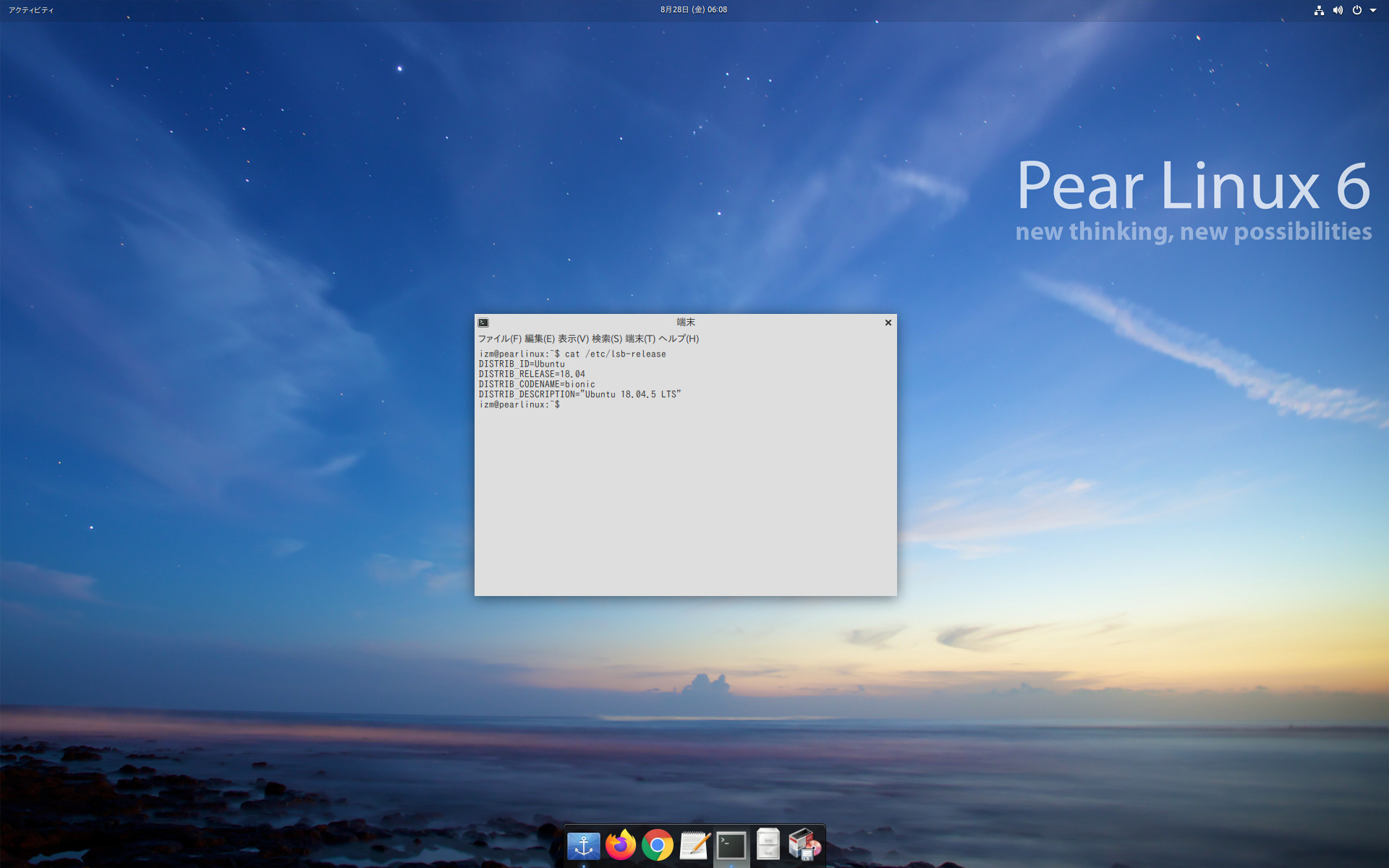Open the 端末(T) menu in terminal
This screenshot has width=1389, height=868.
640,339
